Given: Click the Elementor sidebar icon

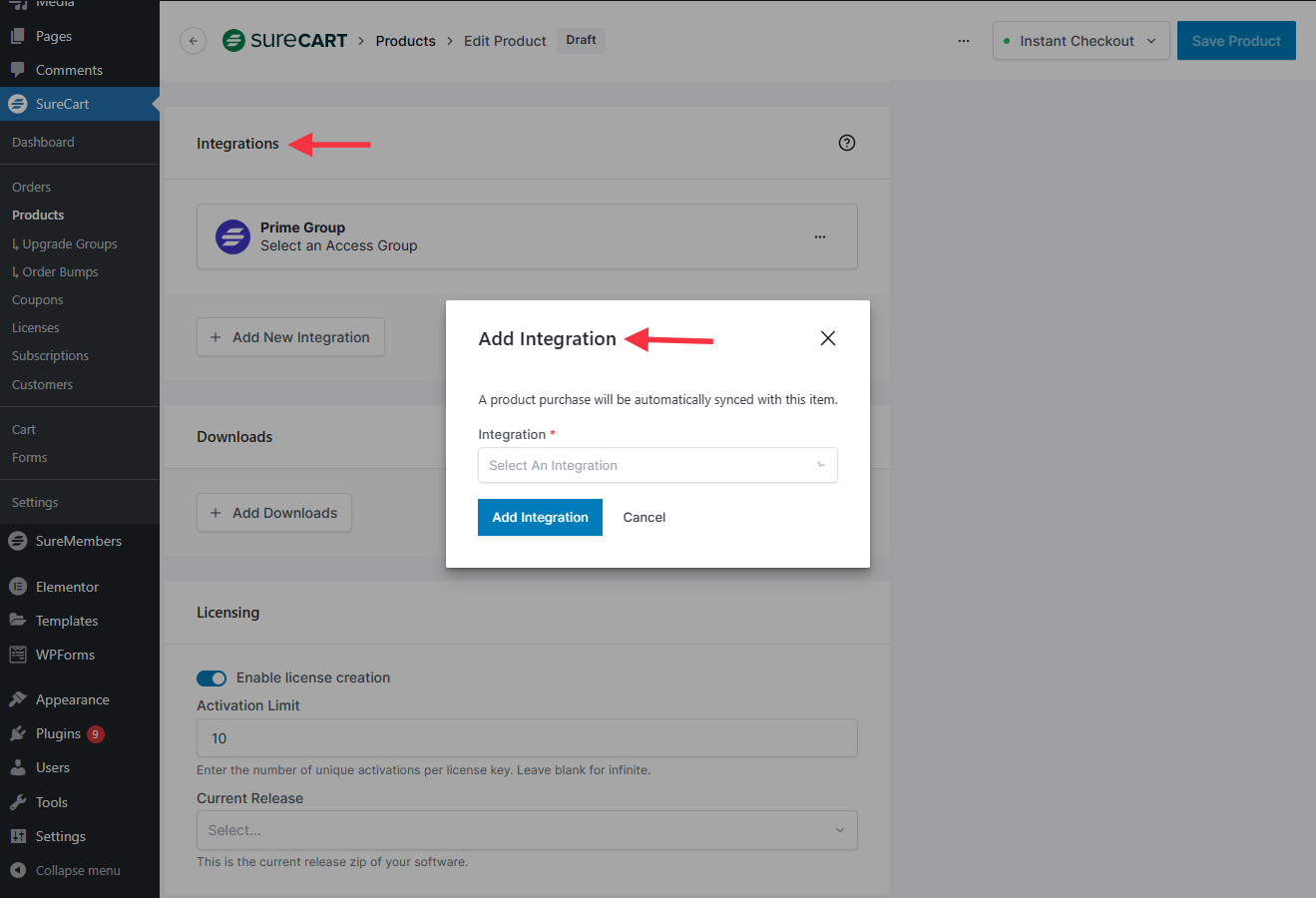Looking at the screenshot, I should point(18,587).
